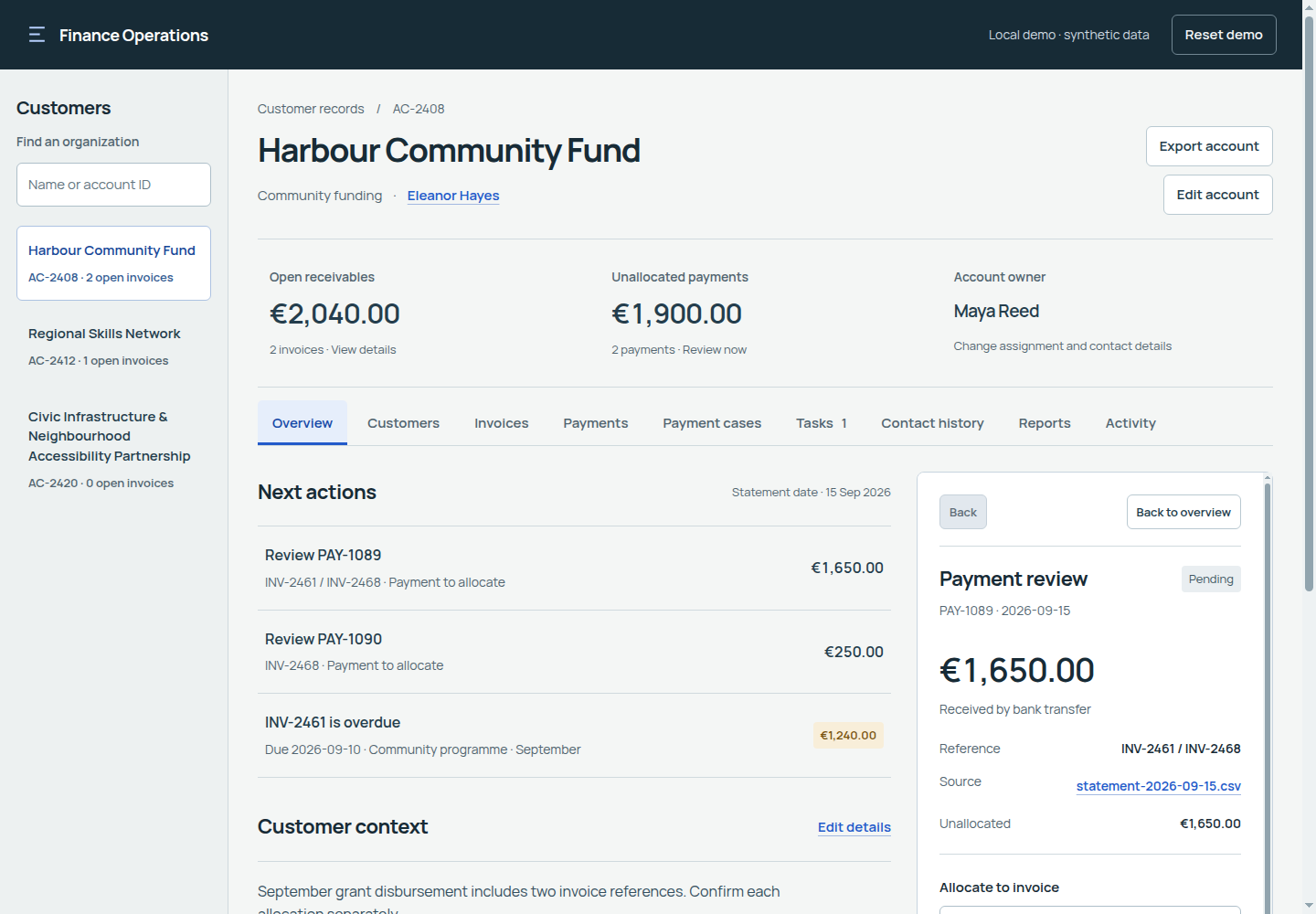The height and width of the screenshot is (914, 1316).
Task: Click the Back button in payment panel
Action: coord(963,512)
